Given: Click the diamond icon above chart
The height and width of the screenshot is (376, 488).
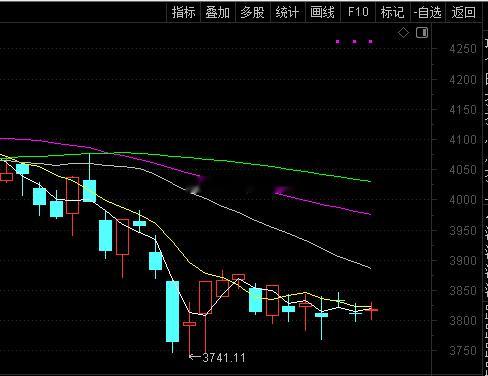Looking at the screenshot, I should point(403,33).
